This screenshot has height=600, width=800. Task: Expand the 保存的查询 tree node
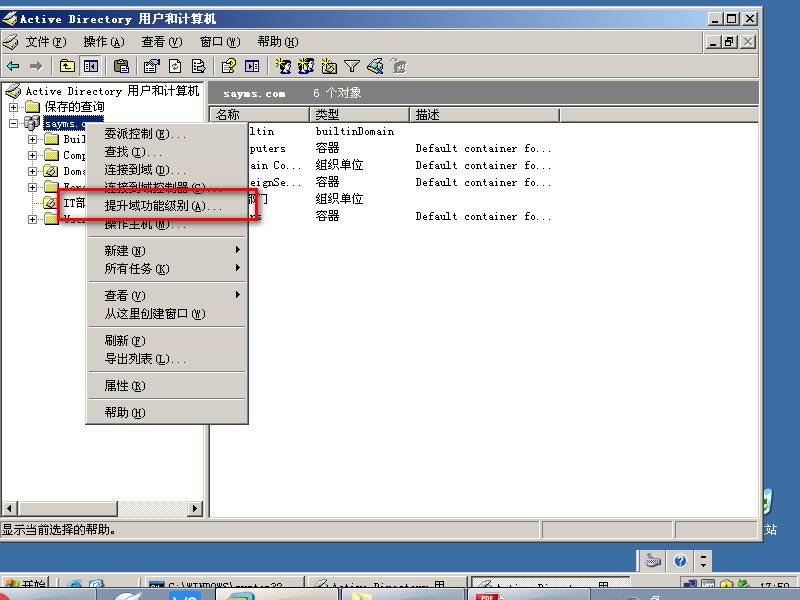[14, 107]
